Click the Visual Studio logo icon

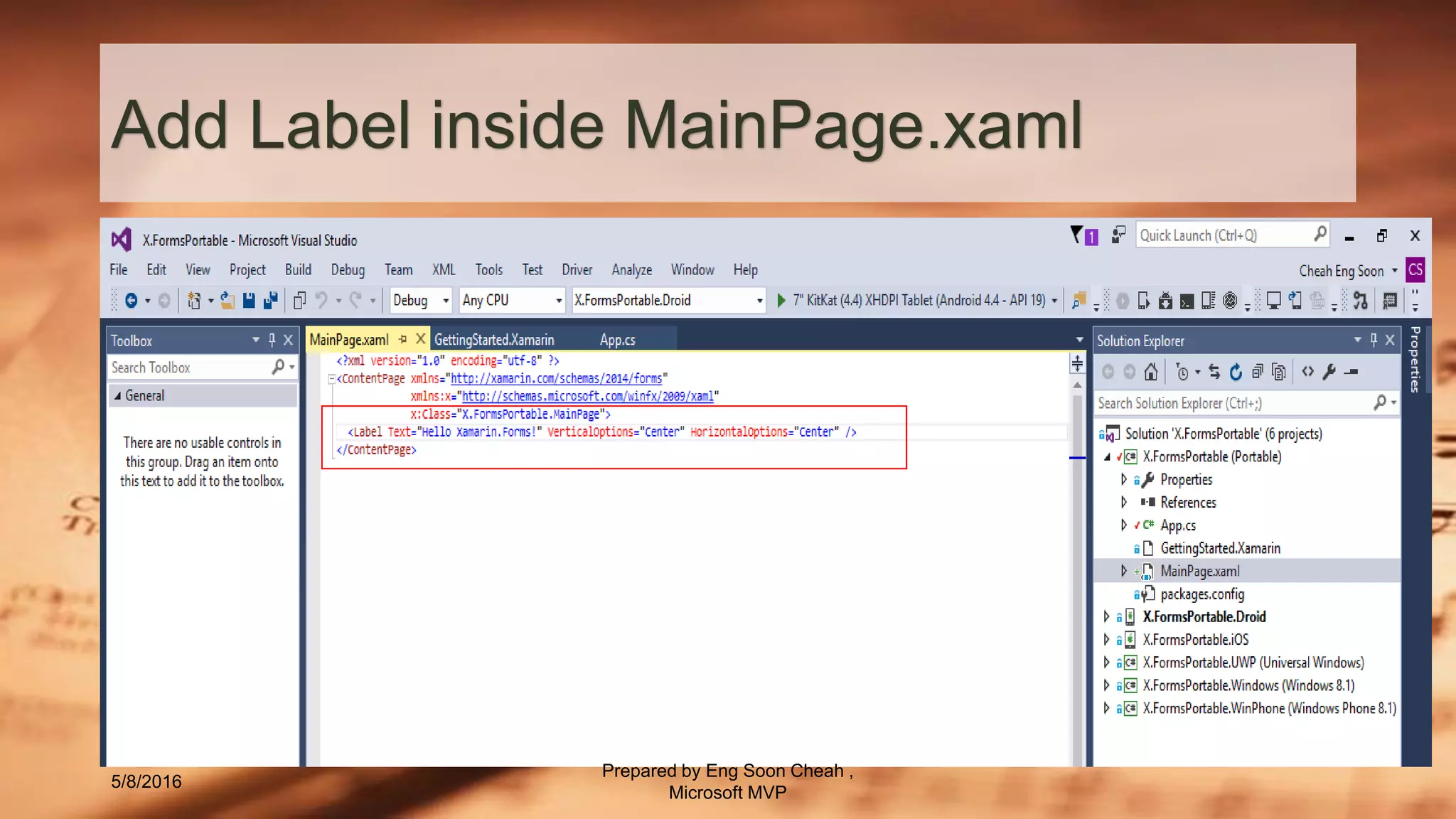tap(122, 240)
